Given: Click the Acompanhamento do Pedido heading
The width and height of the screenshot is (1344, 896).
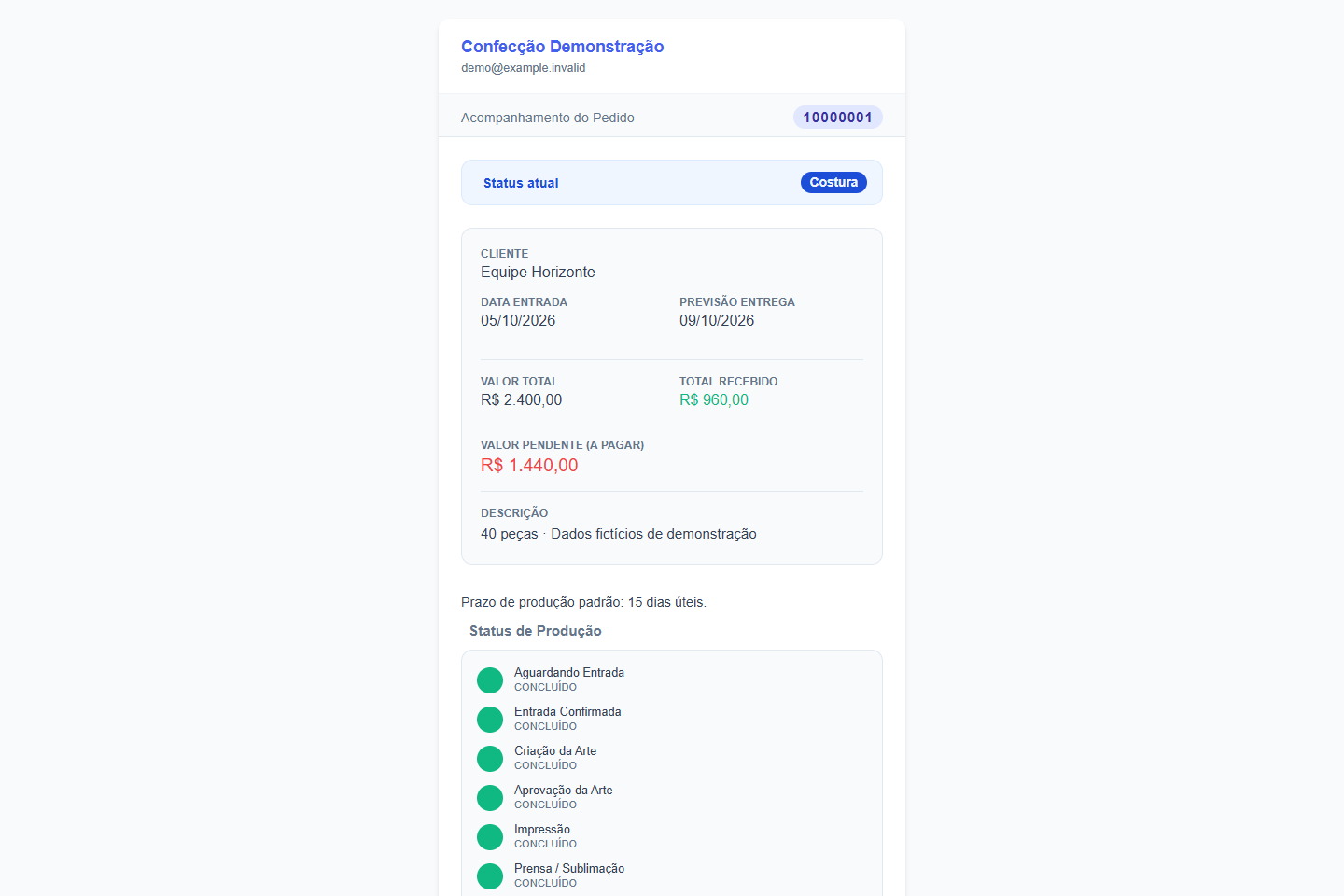Looking at the screenshot, I should (x=548, y=118).
